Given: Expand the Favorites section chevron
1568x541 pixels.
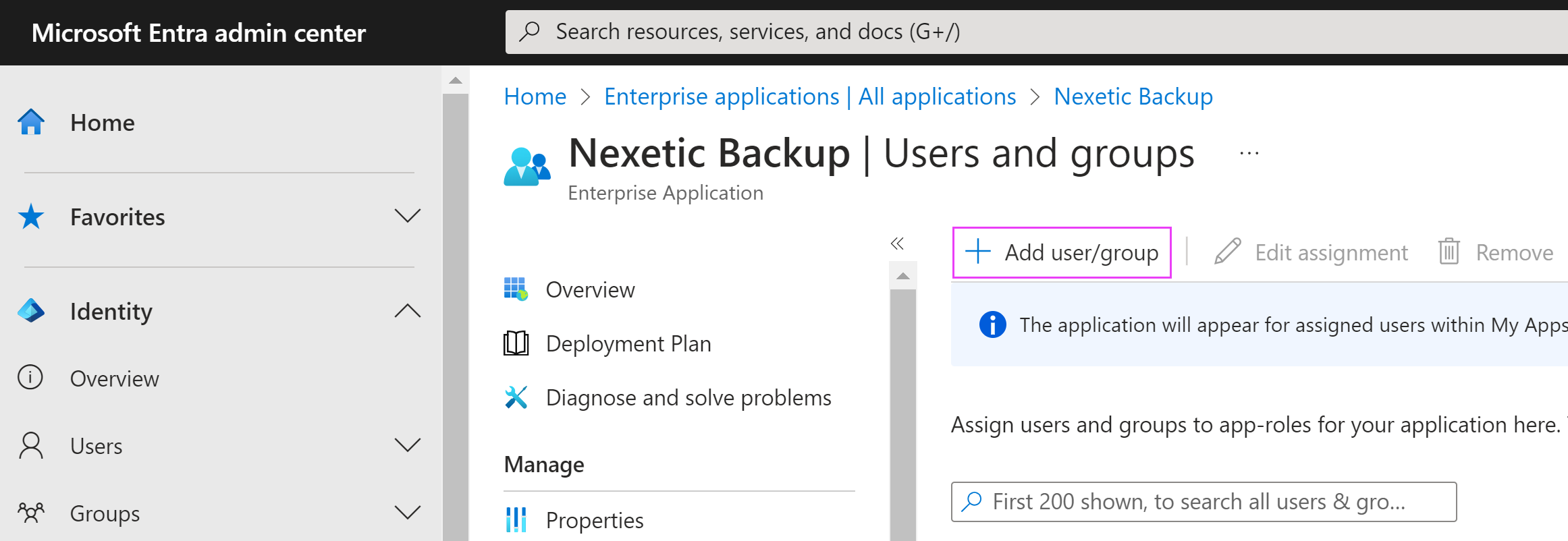Looking at the screenshot, I should point(408,216).
